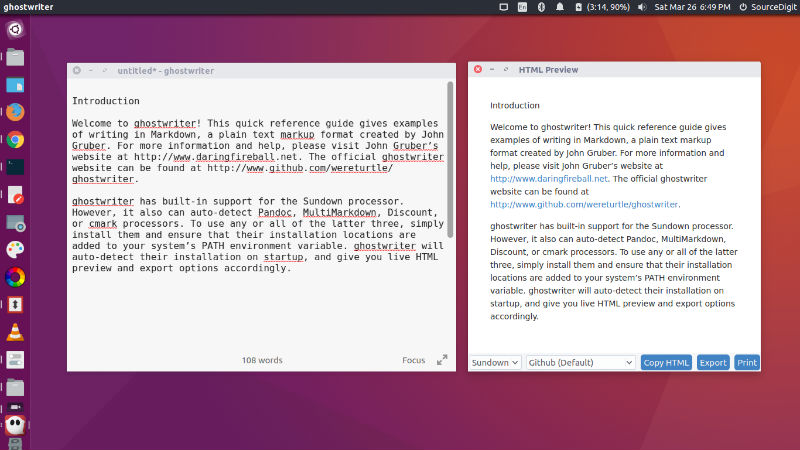Screen dimensions: 800x450
Task: Click the ghostwriter ghost icon in launcher
Action: pyautogui.click(x=15, y=424)
